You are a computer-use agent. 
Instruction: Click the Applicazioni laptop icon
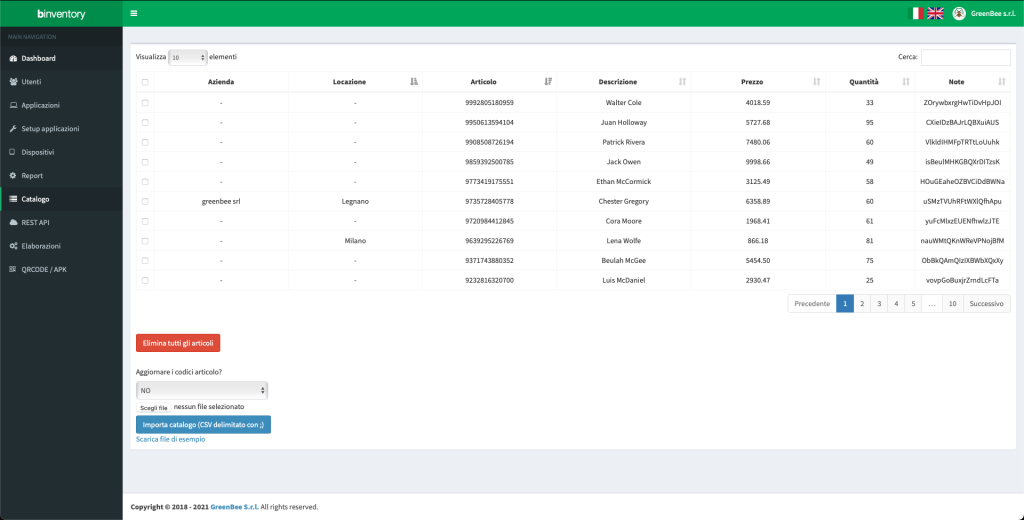[12, 105]
